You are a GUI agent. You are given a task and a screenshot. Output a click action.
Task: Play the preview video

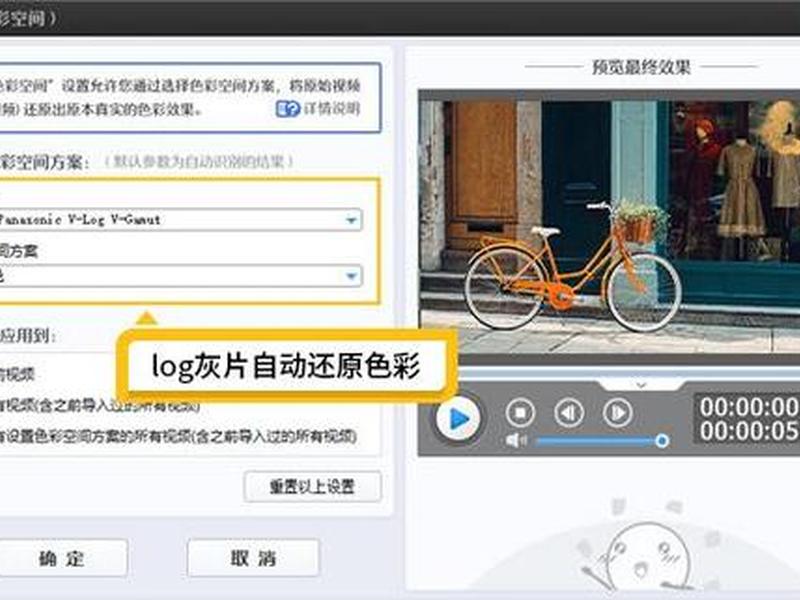tap(458, 418)
